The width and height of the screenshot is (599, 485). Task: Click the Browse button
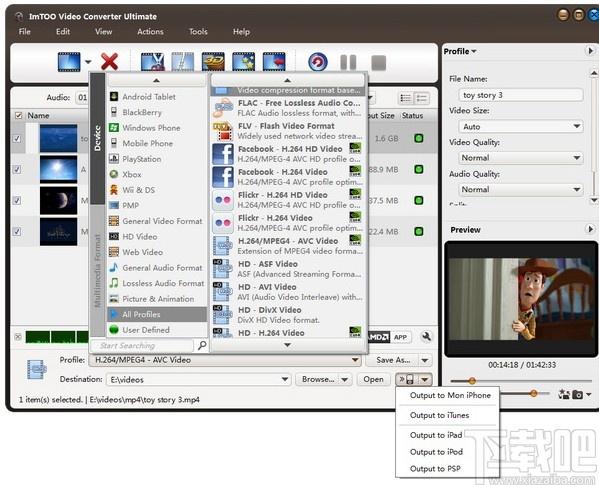[317, 379]
